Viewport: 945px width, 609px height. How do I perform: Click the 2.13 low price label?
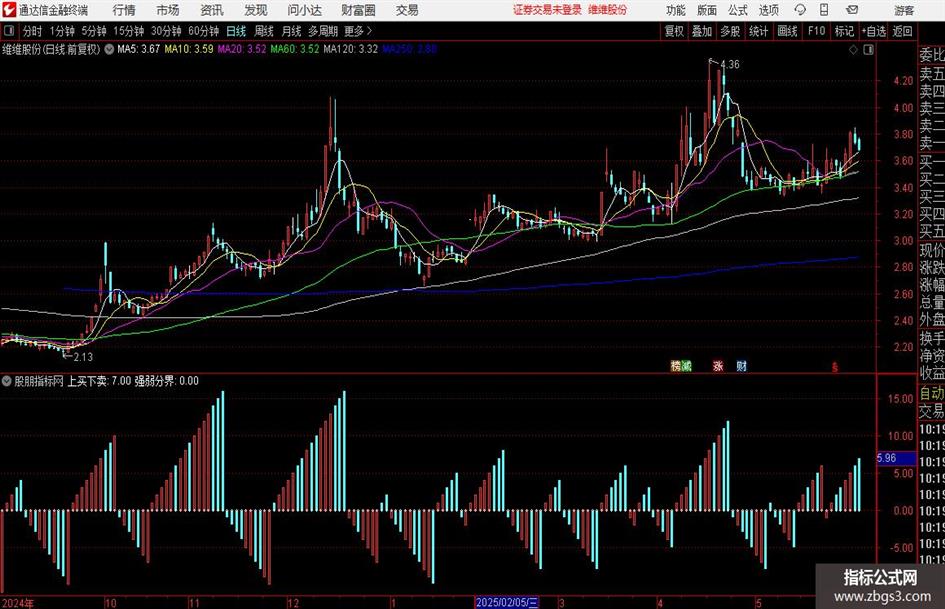[x=83, y=357]
